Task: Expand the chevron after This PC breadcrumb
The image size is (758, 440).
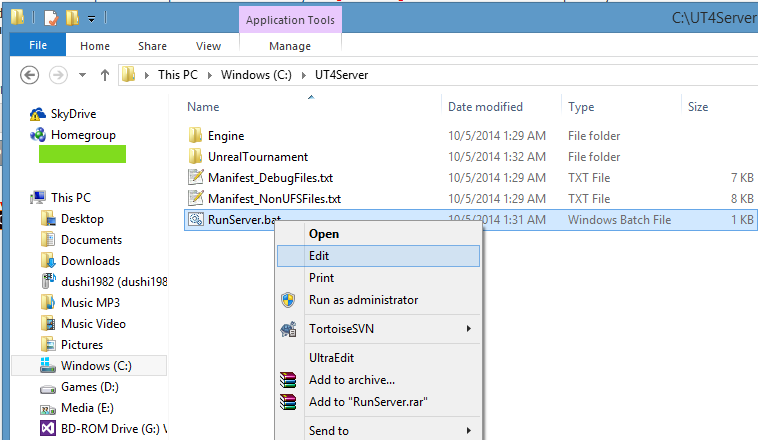Action: point(210,75)
